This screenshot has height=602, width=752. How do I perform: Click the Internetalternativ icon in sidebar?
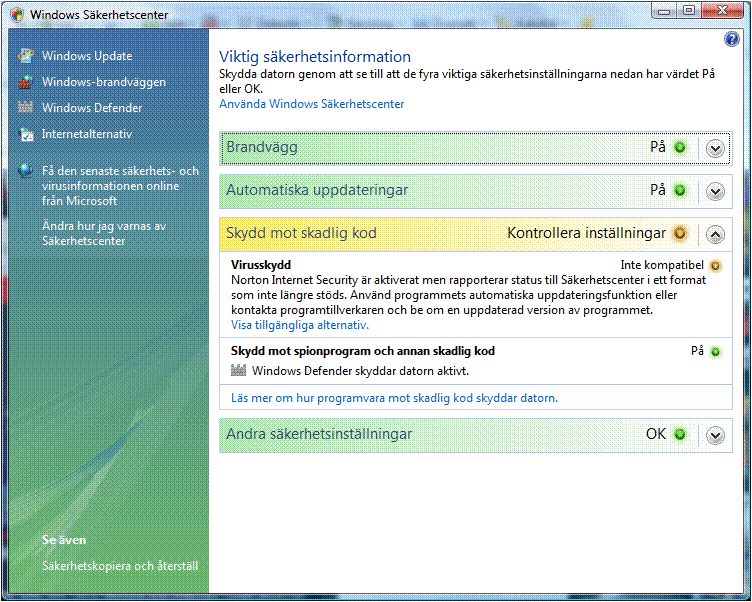coord(25,134)
